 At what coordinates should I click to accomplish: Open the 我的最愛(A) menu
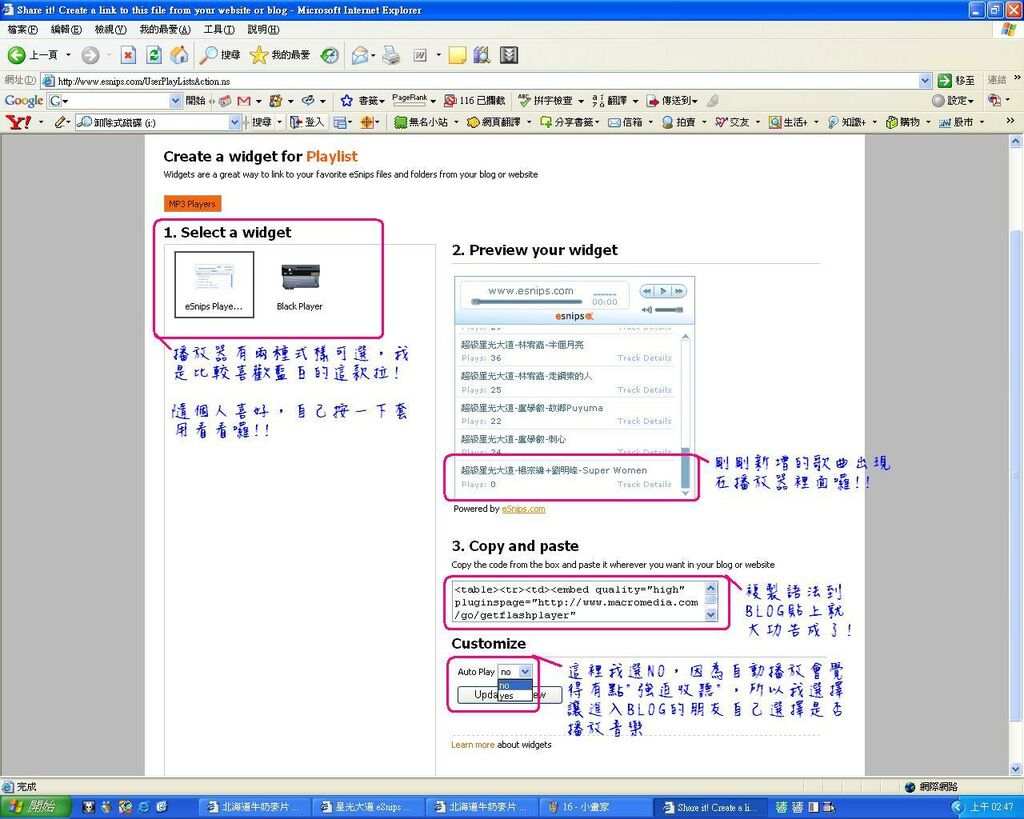165,30
